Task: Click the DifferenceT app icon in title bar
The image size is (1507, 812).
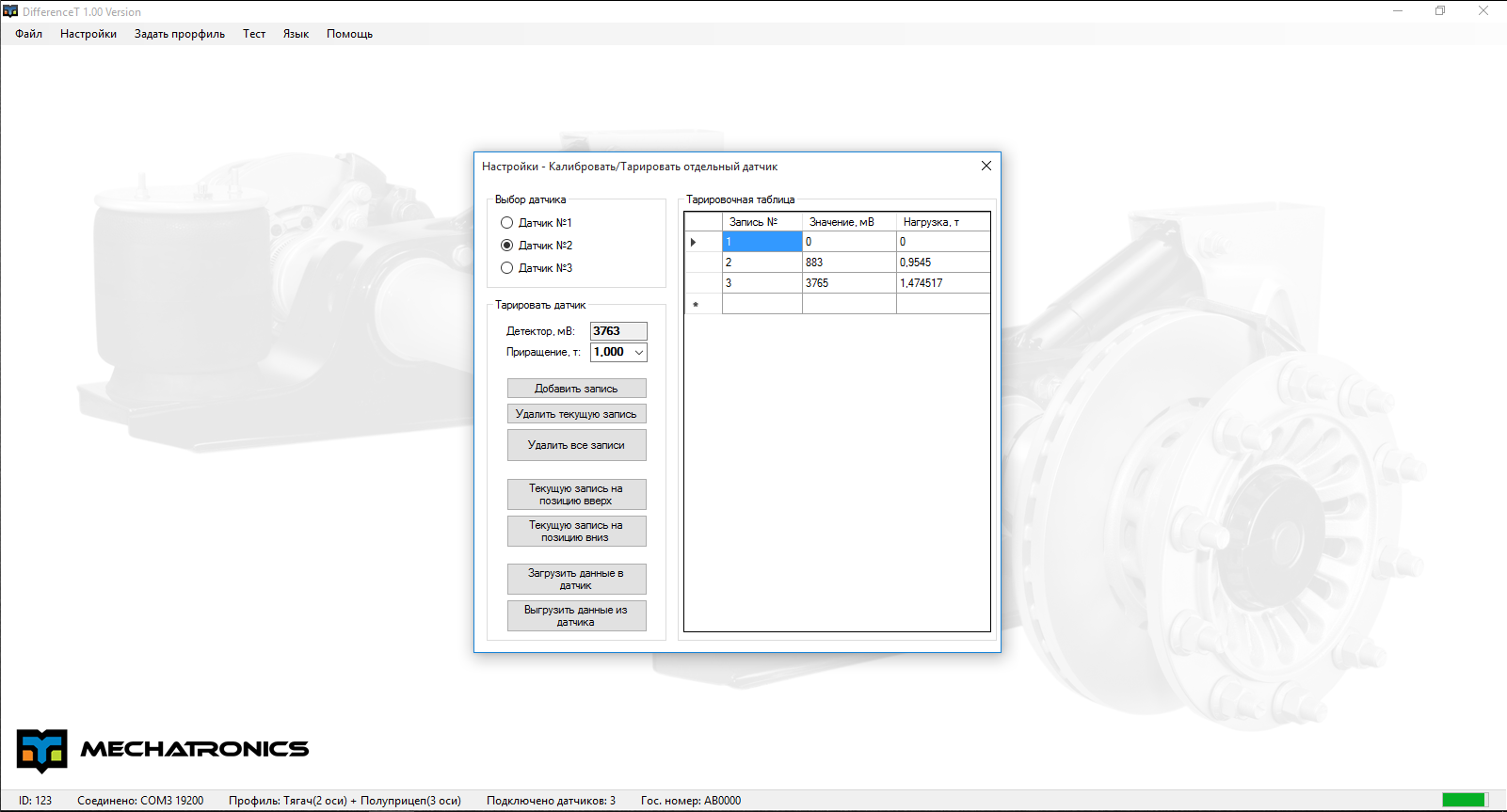Action: click(10, 11)
